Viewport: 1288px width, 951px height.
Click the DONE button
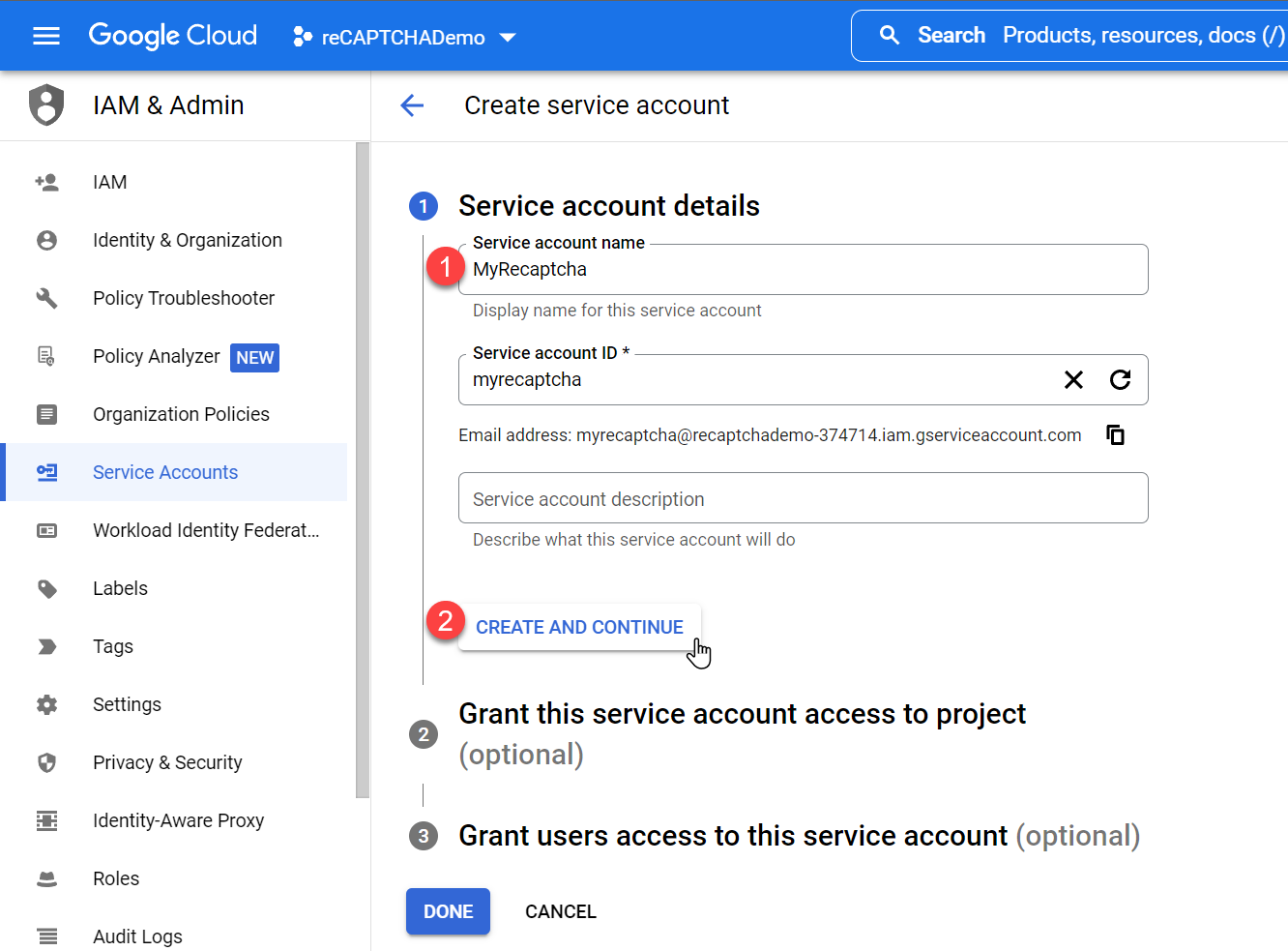pos(448,911)
